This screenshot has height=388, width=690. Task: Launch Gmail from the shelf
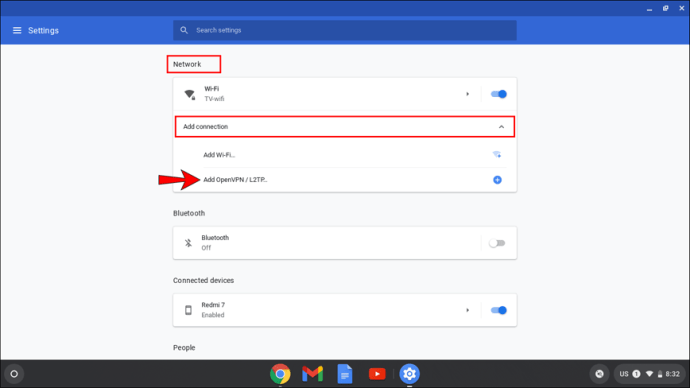[x=312, y=374]
